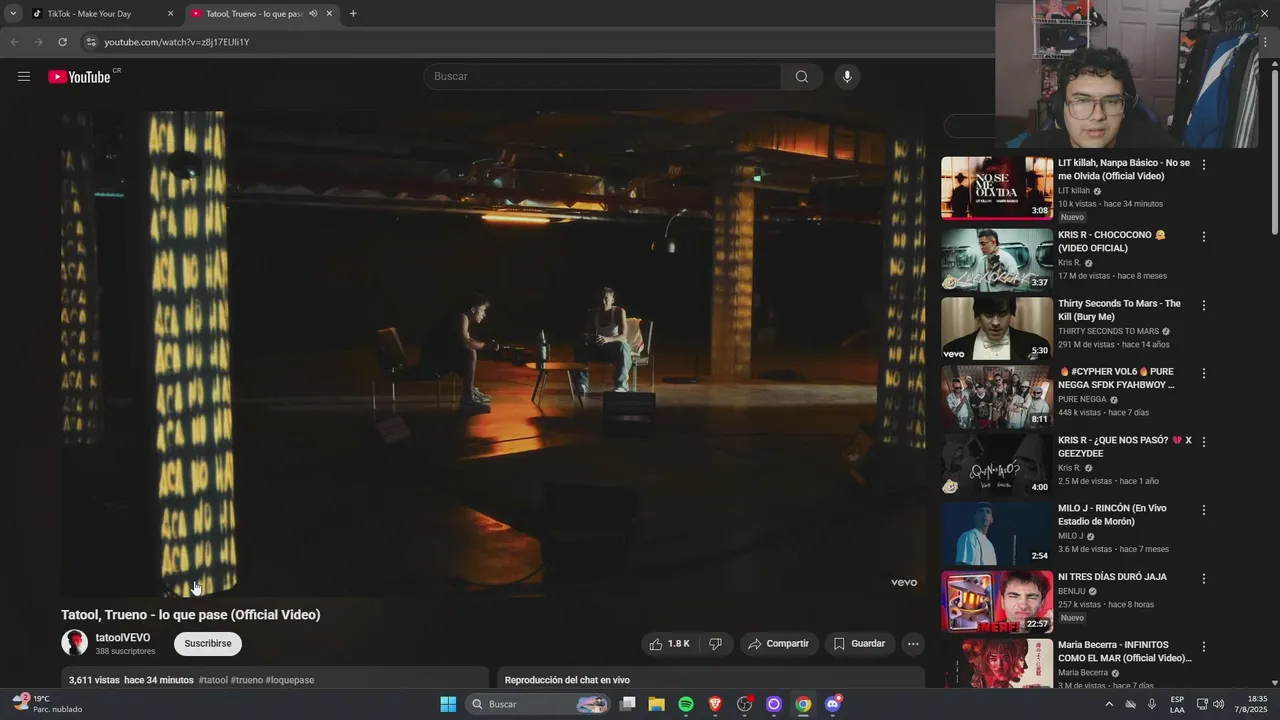Click the YouTube search magnifier button
Image resolution: width=1280 pixels, height=720 pixels.
802,77
